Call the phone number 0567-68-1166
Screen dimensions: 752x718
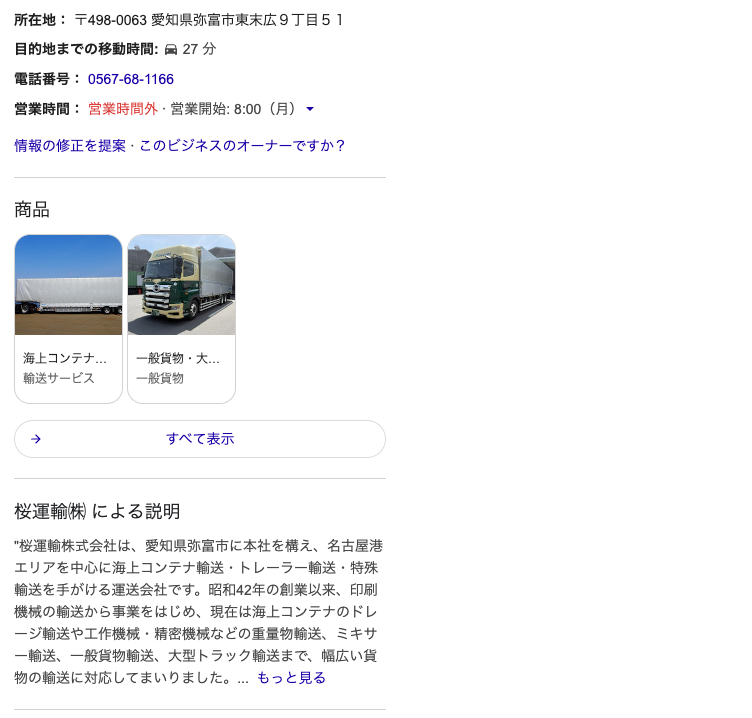[x=130, y=79]
